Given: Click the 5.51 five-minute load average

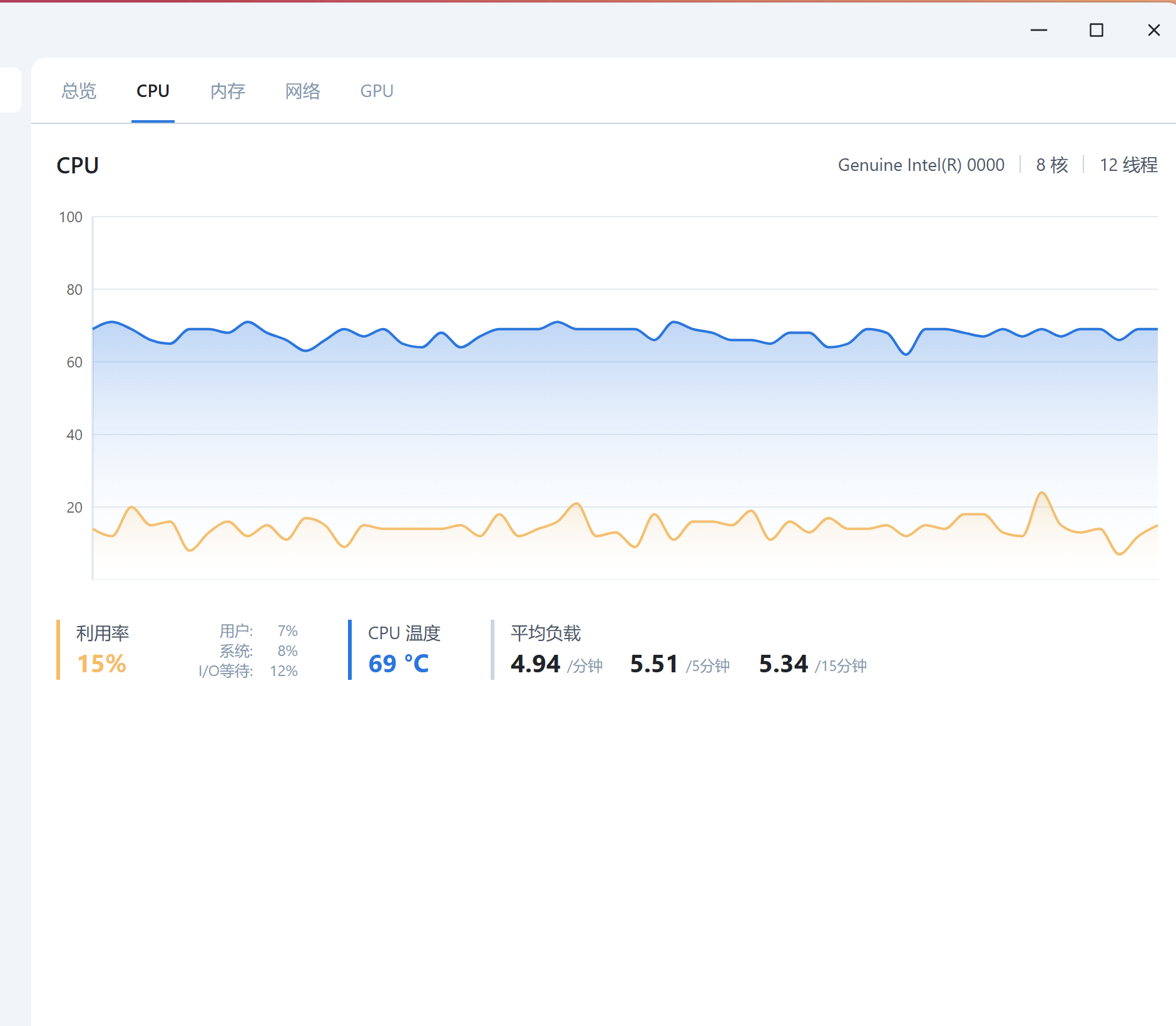Looking at the screenshot, I should [x=654, y=664].
